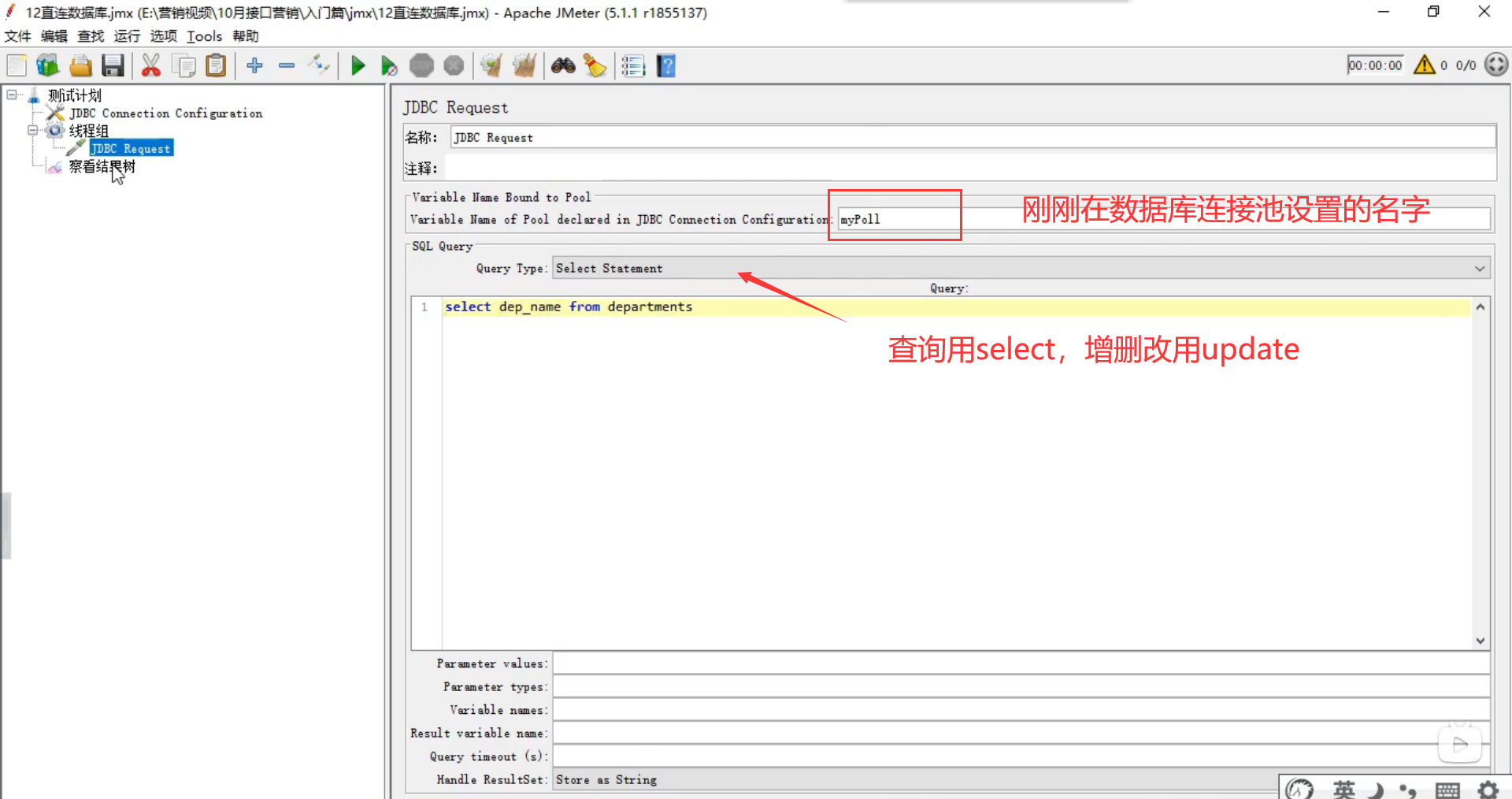Viewport: 1512px width, 799px height.
Task: Click the IME settings gear icon
Action: (x=1488, y=789)
